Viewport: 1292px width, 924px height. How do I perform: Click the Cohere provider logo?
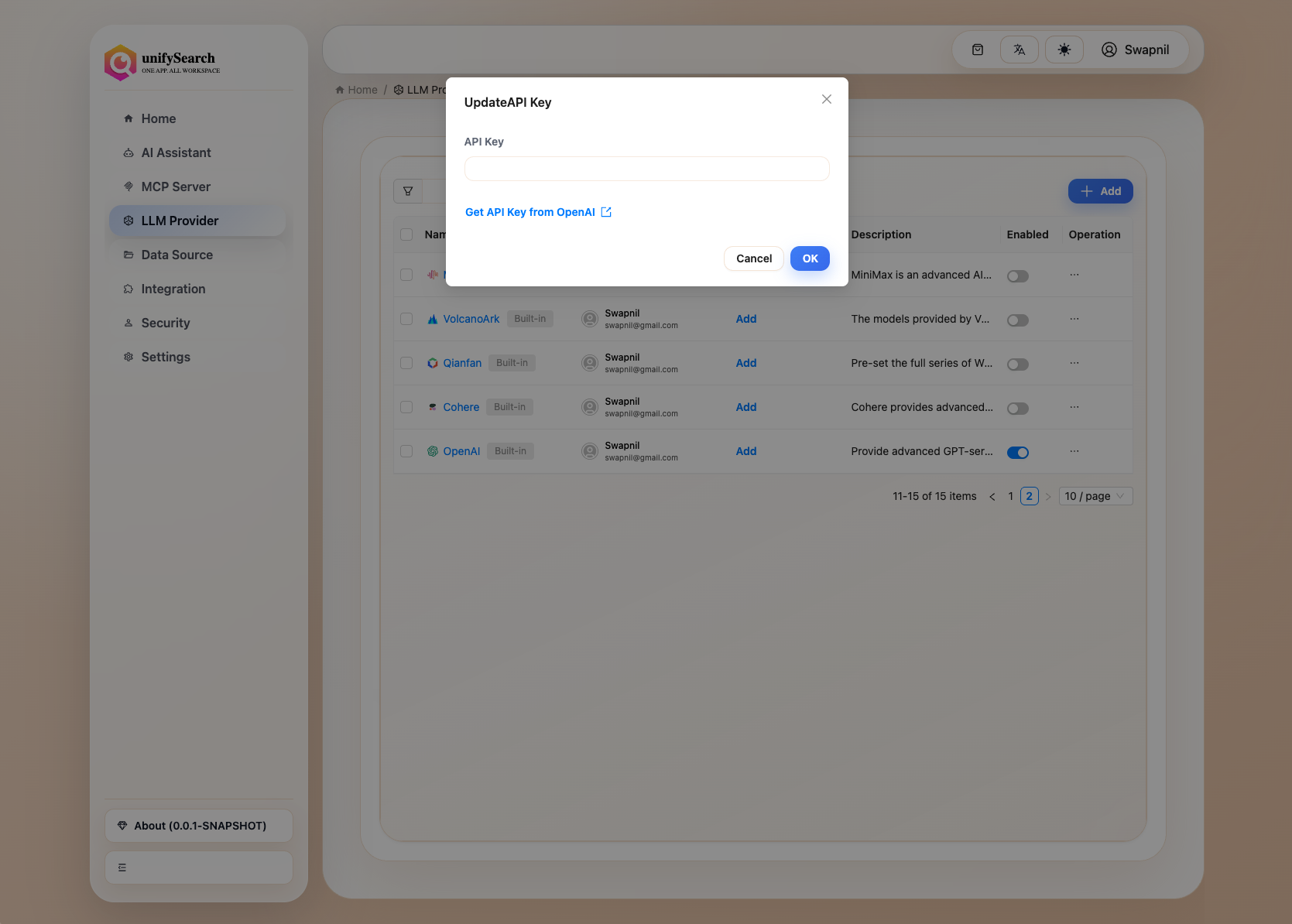[x=432, y=406]
